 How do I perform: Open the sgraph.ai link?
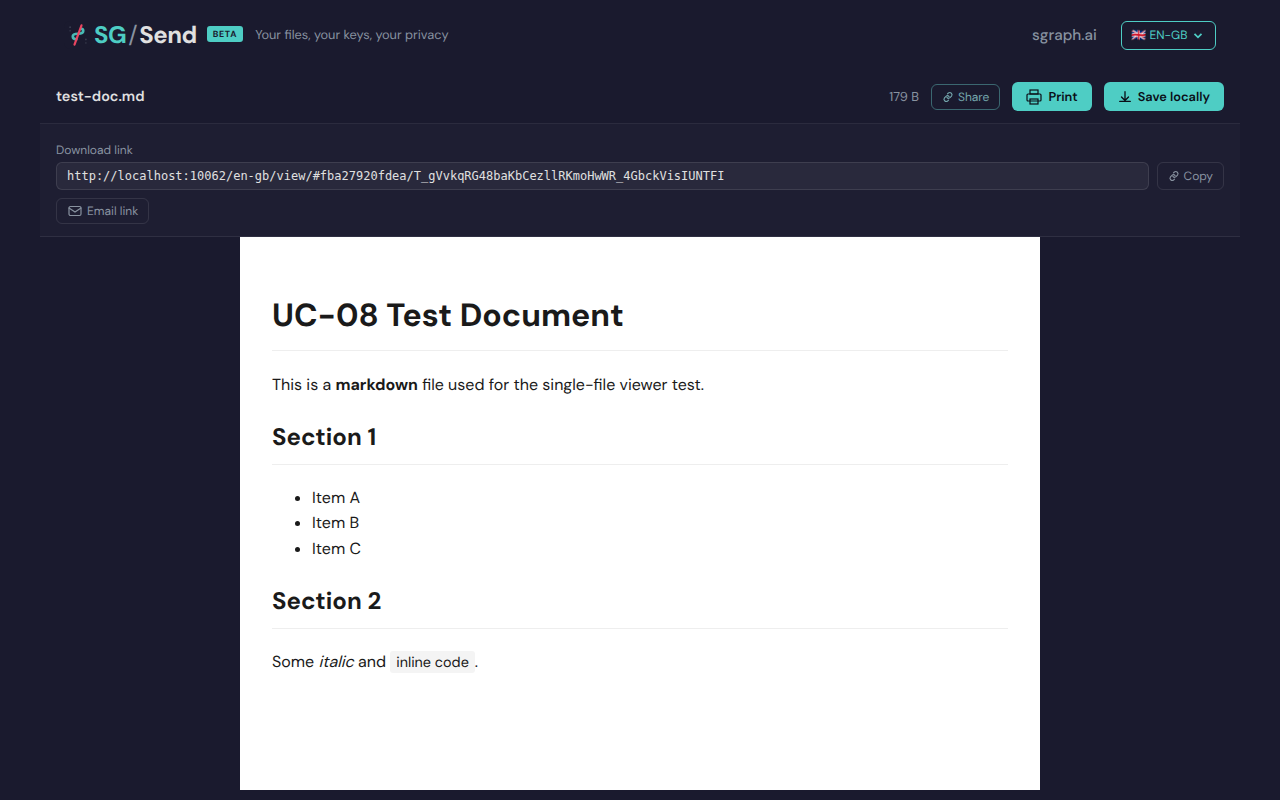pos(1064,35)
